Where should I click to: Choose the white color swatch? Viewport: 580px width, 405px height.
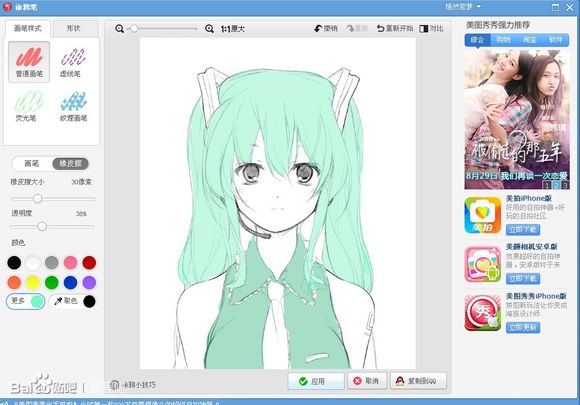pos(33,263)
